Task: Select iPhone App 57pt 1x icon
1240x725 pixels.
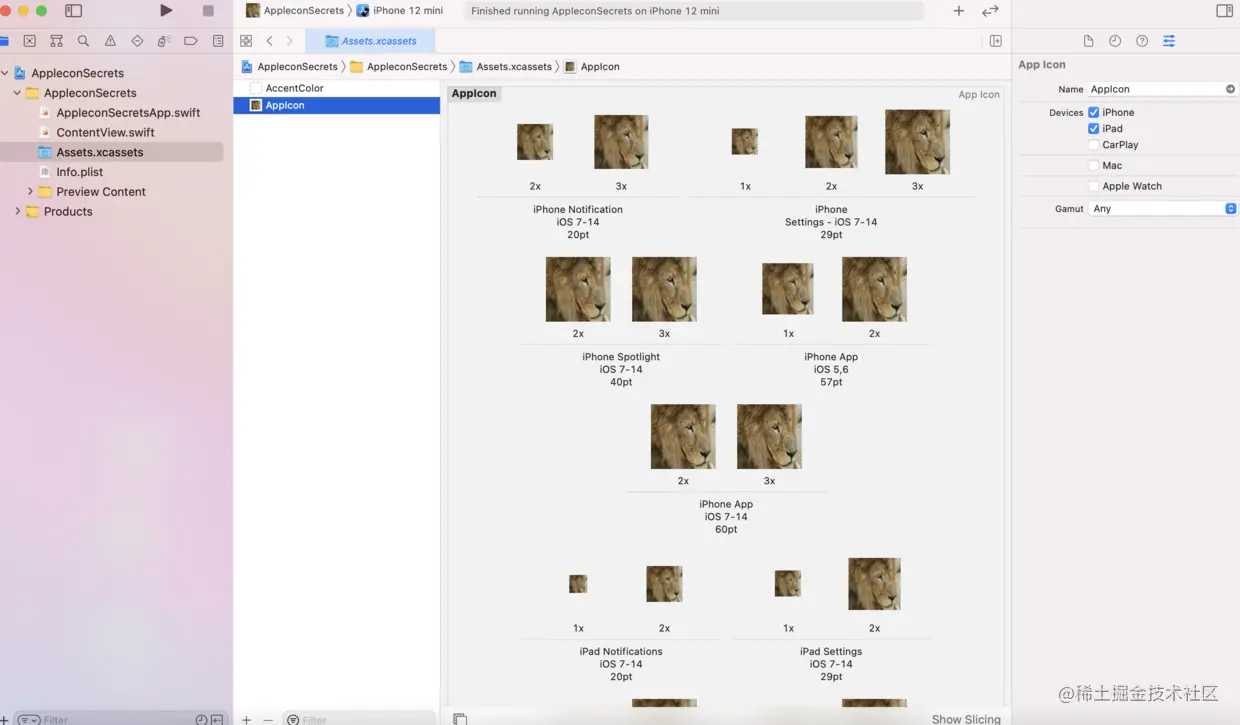Action: pyautogui.click(x=788, y=289)
